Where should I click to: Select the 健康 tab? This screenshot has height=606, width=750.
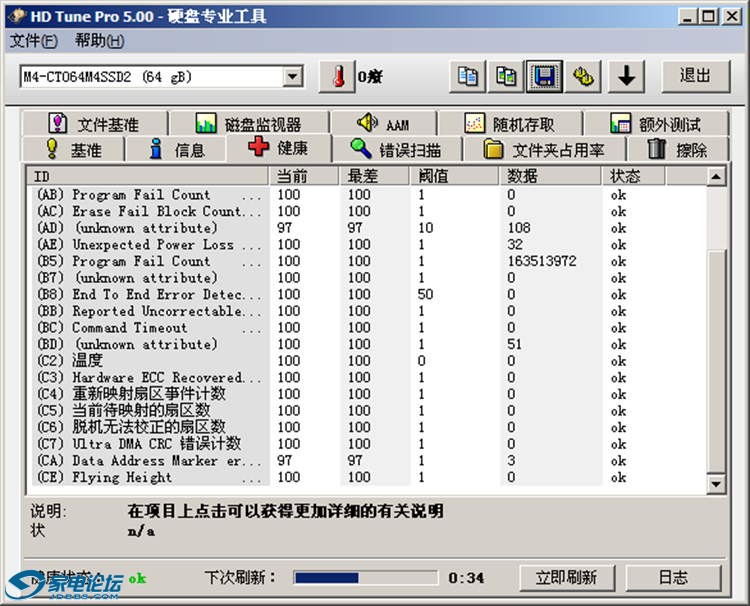pyautogui.click(x=279, y=148)
